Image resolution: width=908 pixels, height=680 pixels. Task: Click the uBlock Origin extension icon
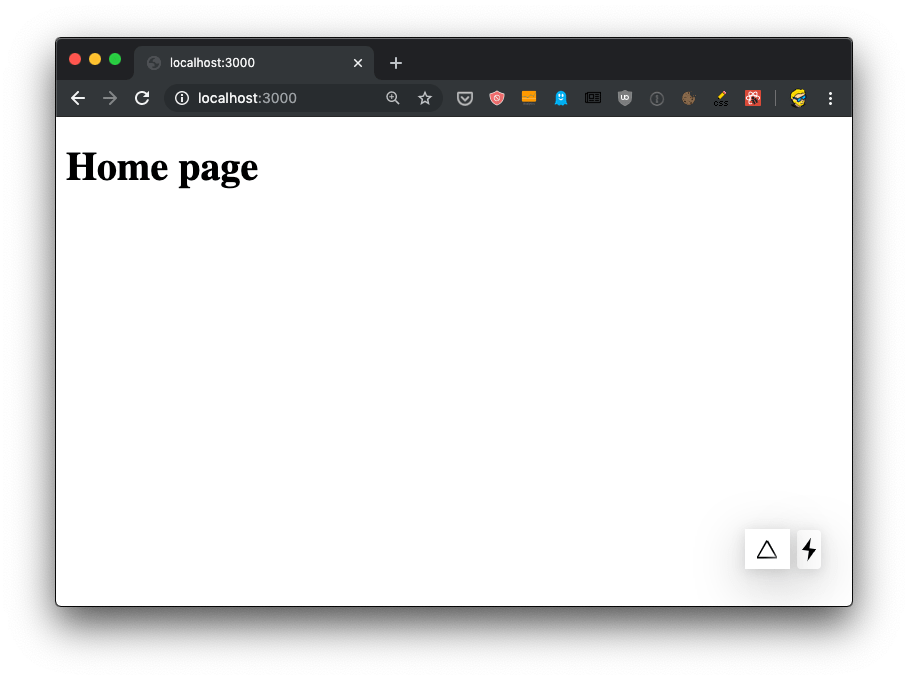tap(624, 98)
